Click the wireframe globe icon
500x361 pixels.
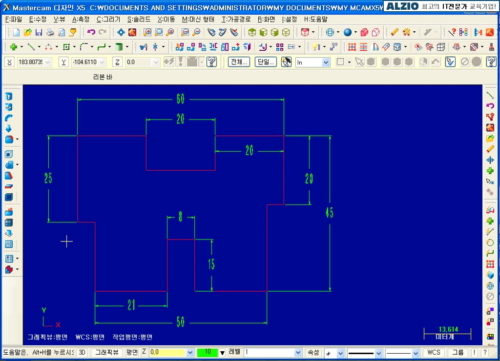click(x=330, y=32)
